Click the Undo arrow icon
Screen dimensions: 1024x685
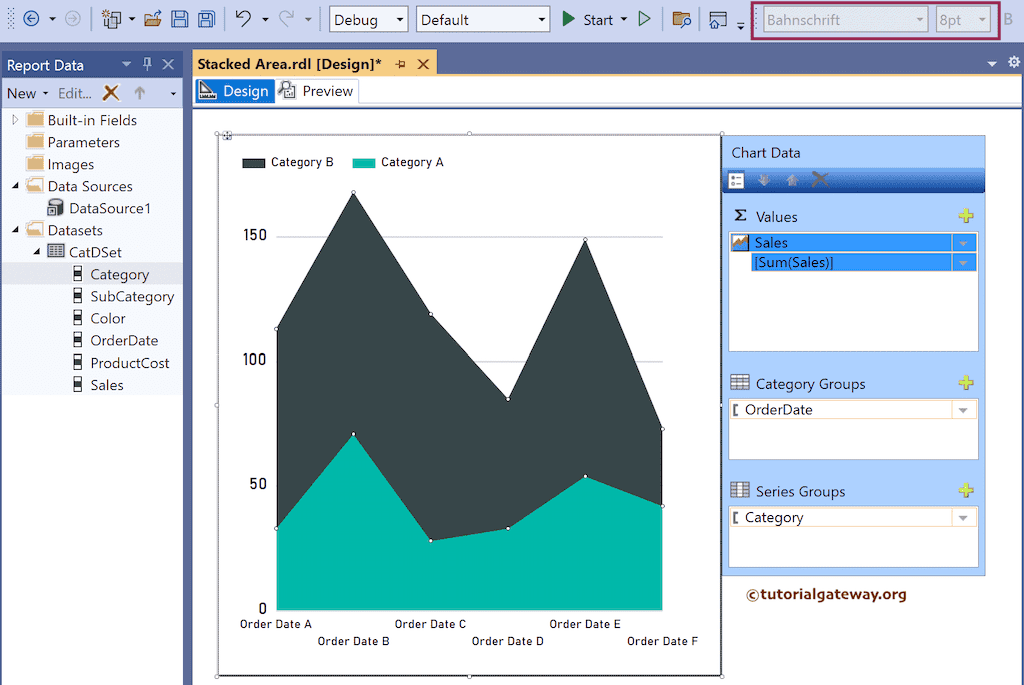[243, 19]
